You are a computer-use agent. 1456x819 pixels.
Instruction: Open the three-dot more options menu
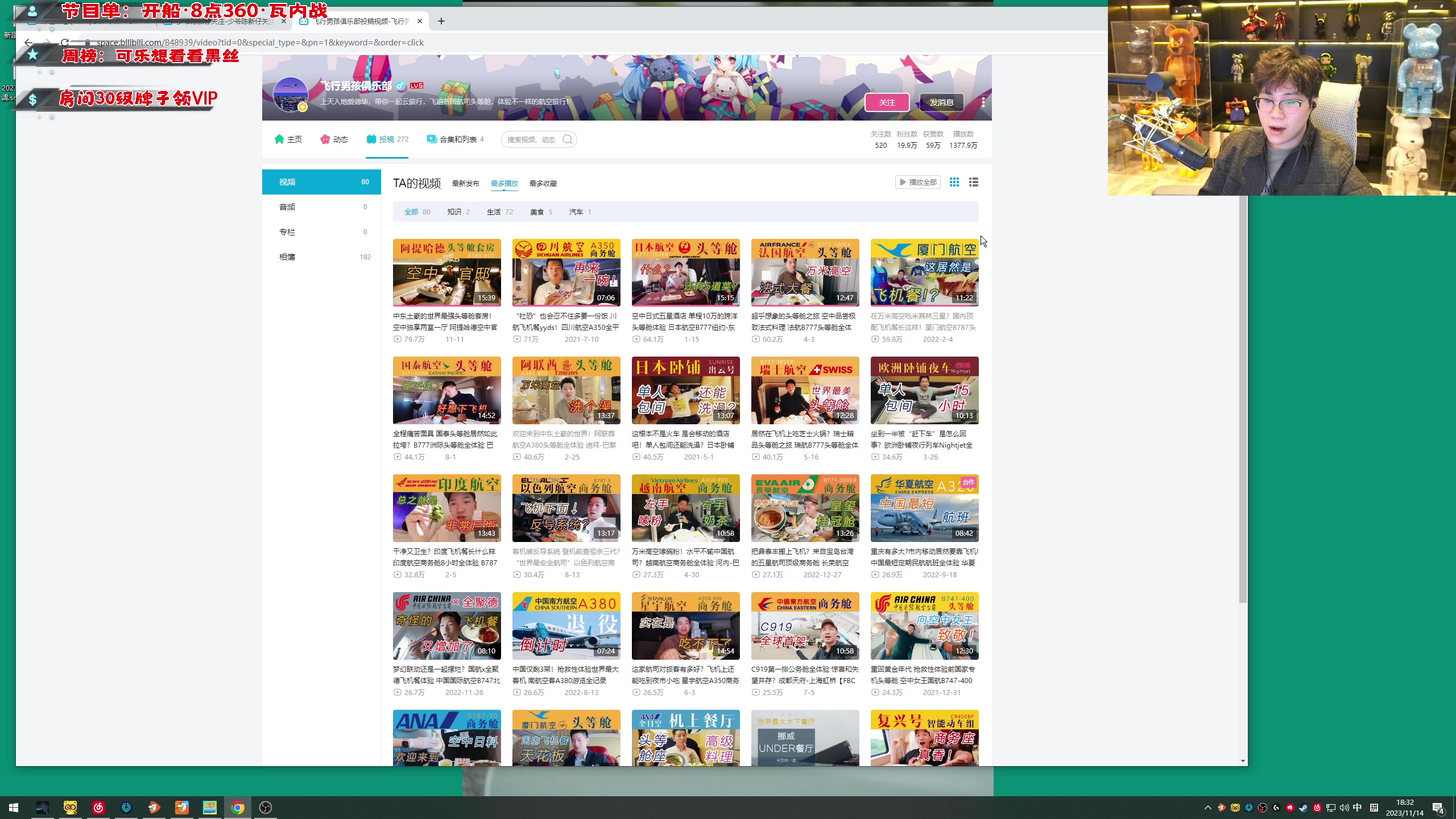[983, 102]
